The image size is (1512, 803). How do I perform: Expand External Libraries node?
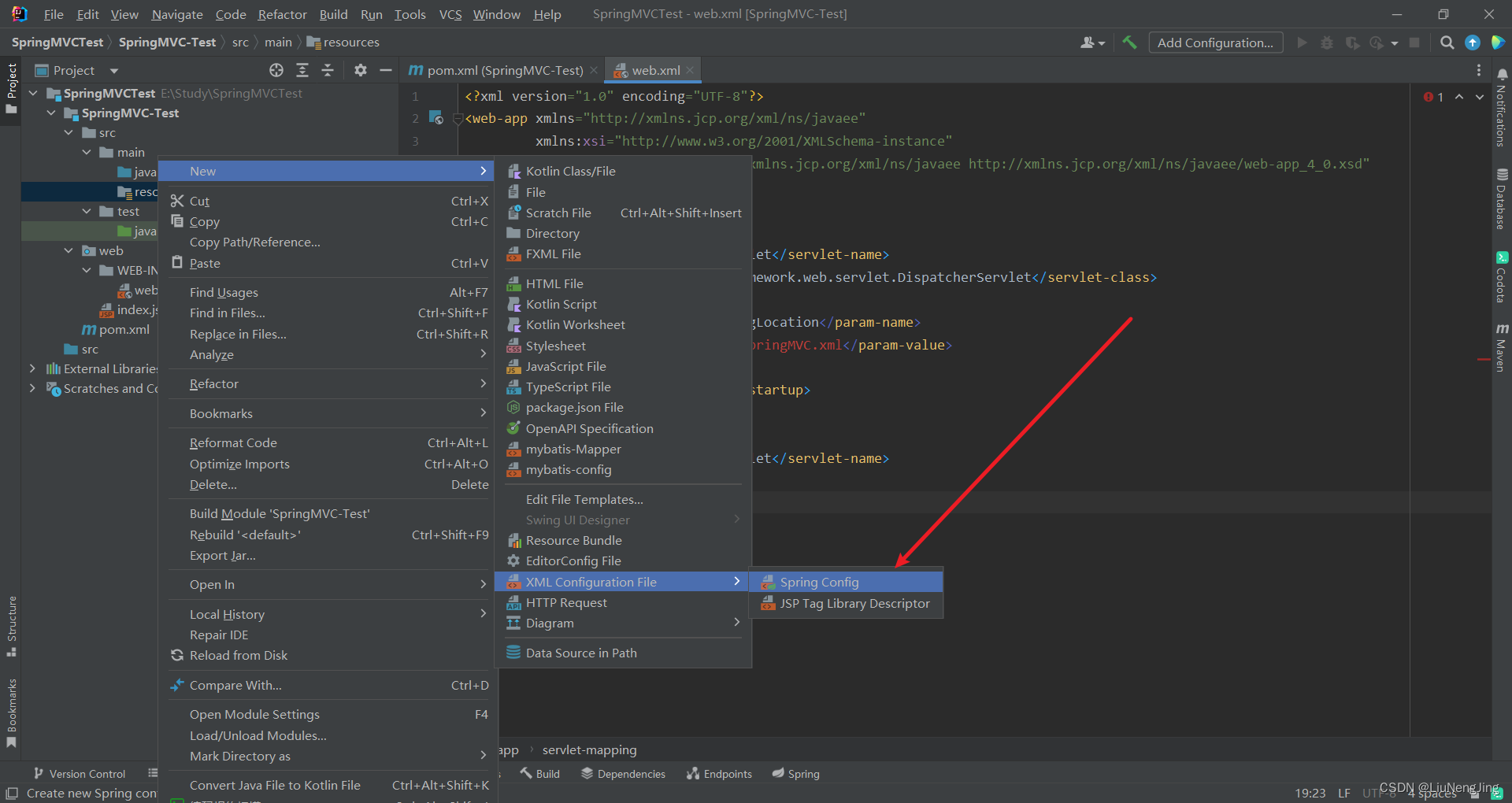point(32,369)
